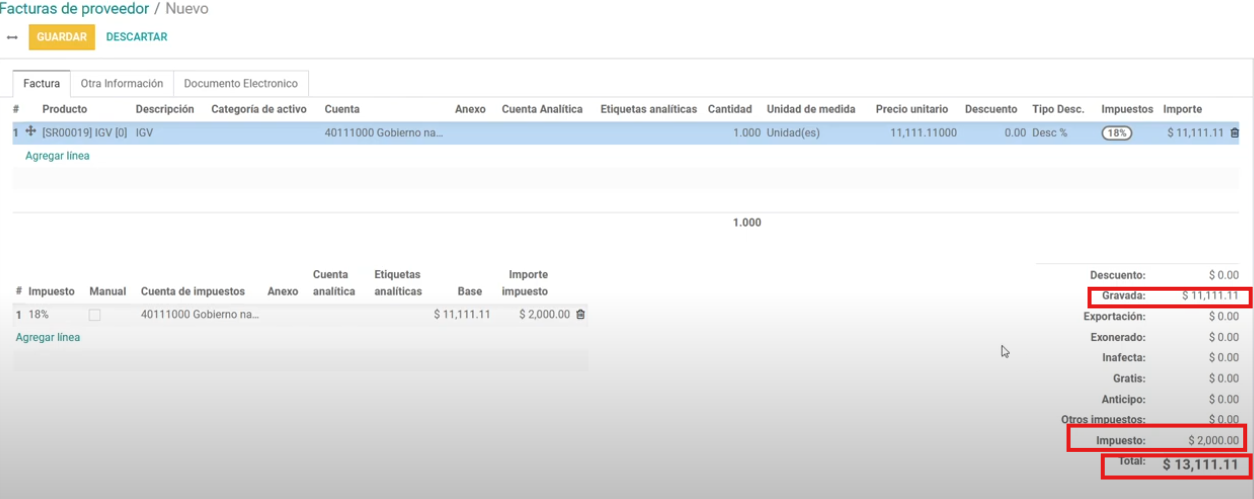The width and height of the screenshot is (1254, 499).
Task: Sort by the Importe column header
Action: [1182, 109]
